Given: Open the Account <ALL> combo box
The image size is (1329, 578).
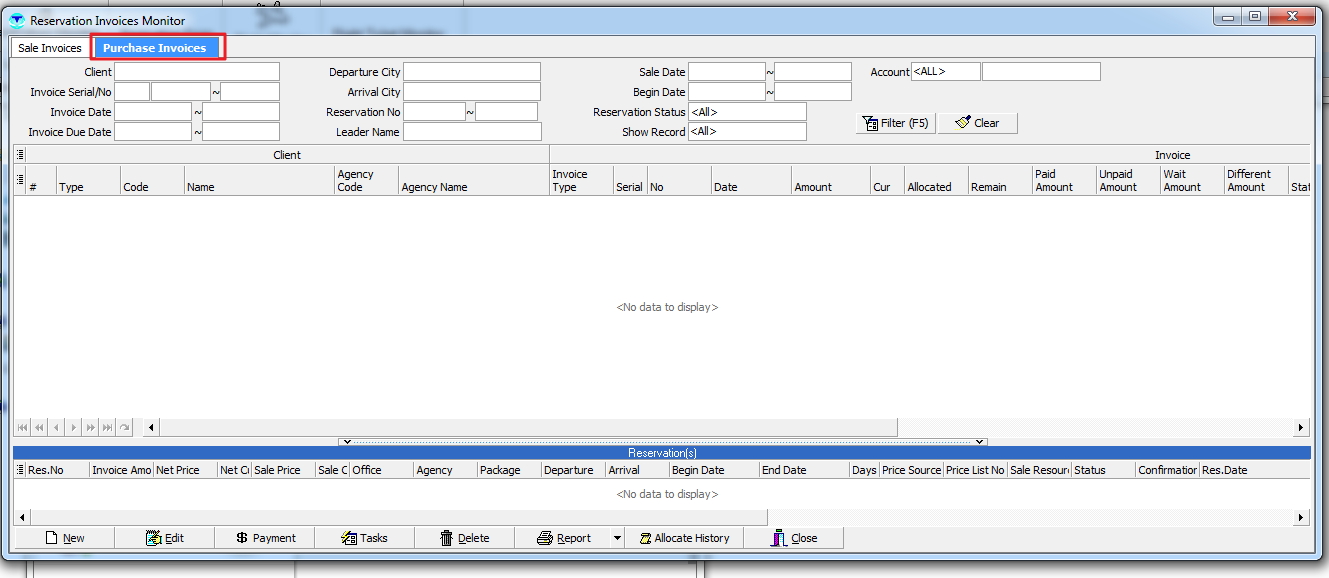Looking at the screenshot, I should 944,72.
